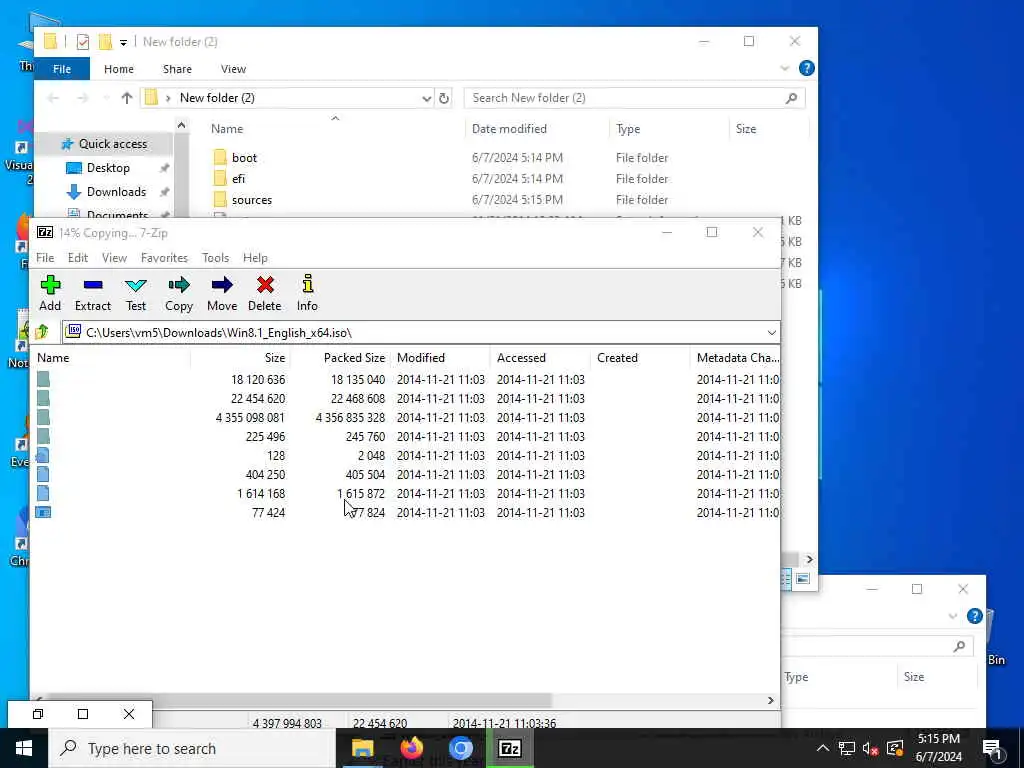Screen dimensions: 1024x768
Task: Select the 4 355 098 081 size row
Action: 405,417
